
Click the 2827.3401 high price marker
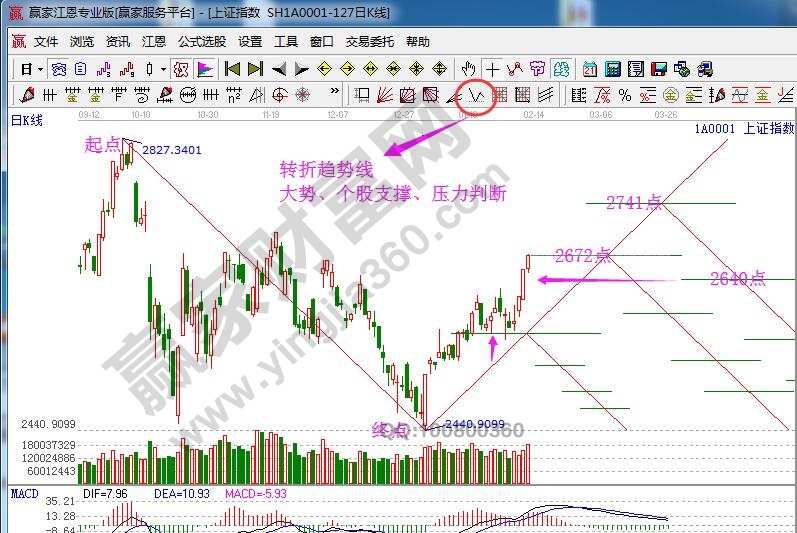tap(171, 150)
